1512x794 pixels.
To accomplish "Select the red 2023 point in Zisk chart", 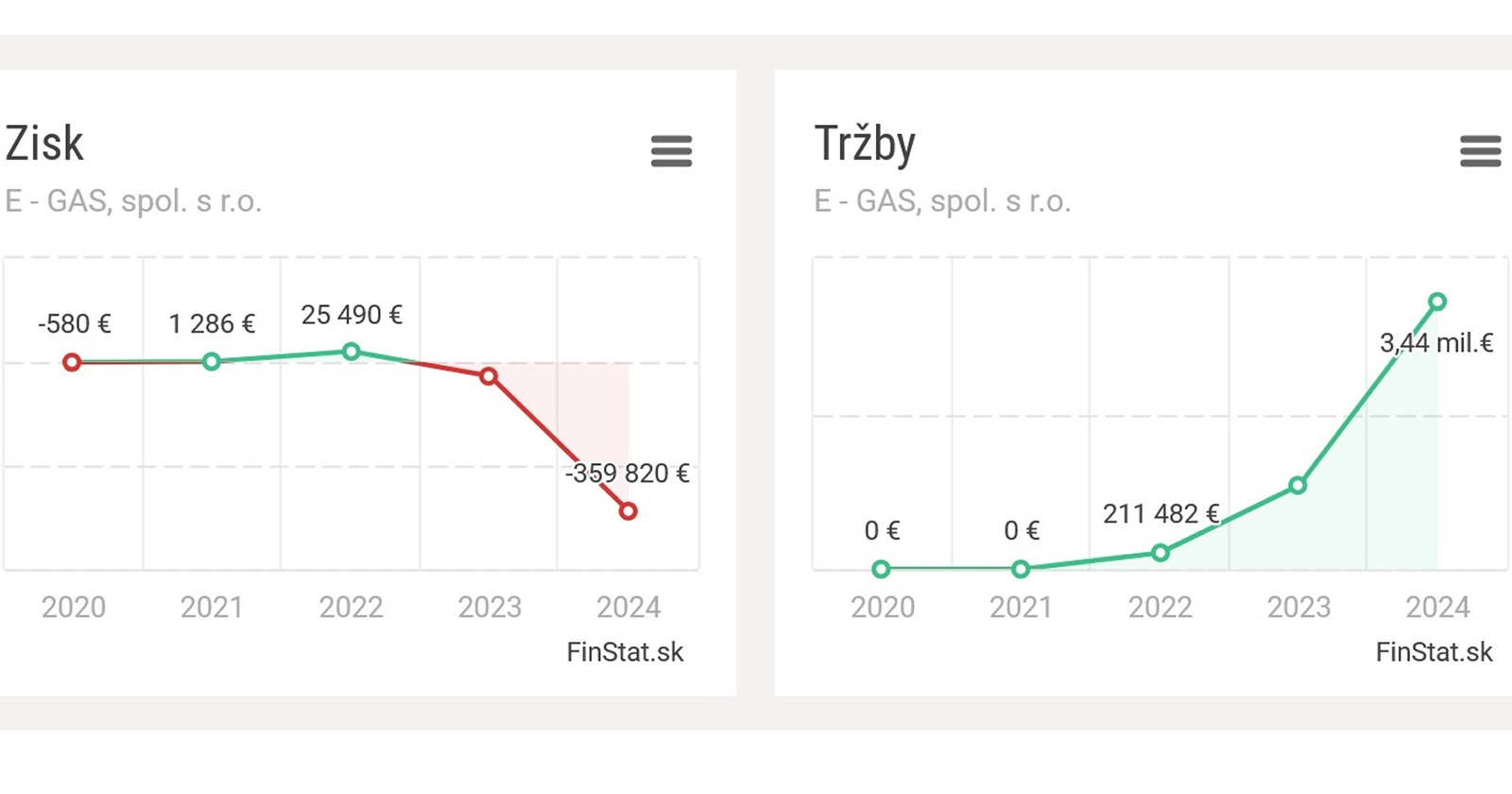I will point(489,376).
